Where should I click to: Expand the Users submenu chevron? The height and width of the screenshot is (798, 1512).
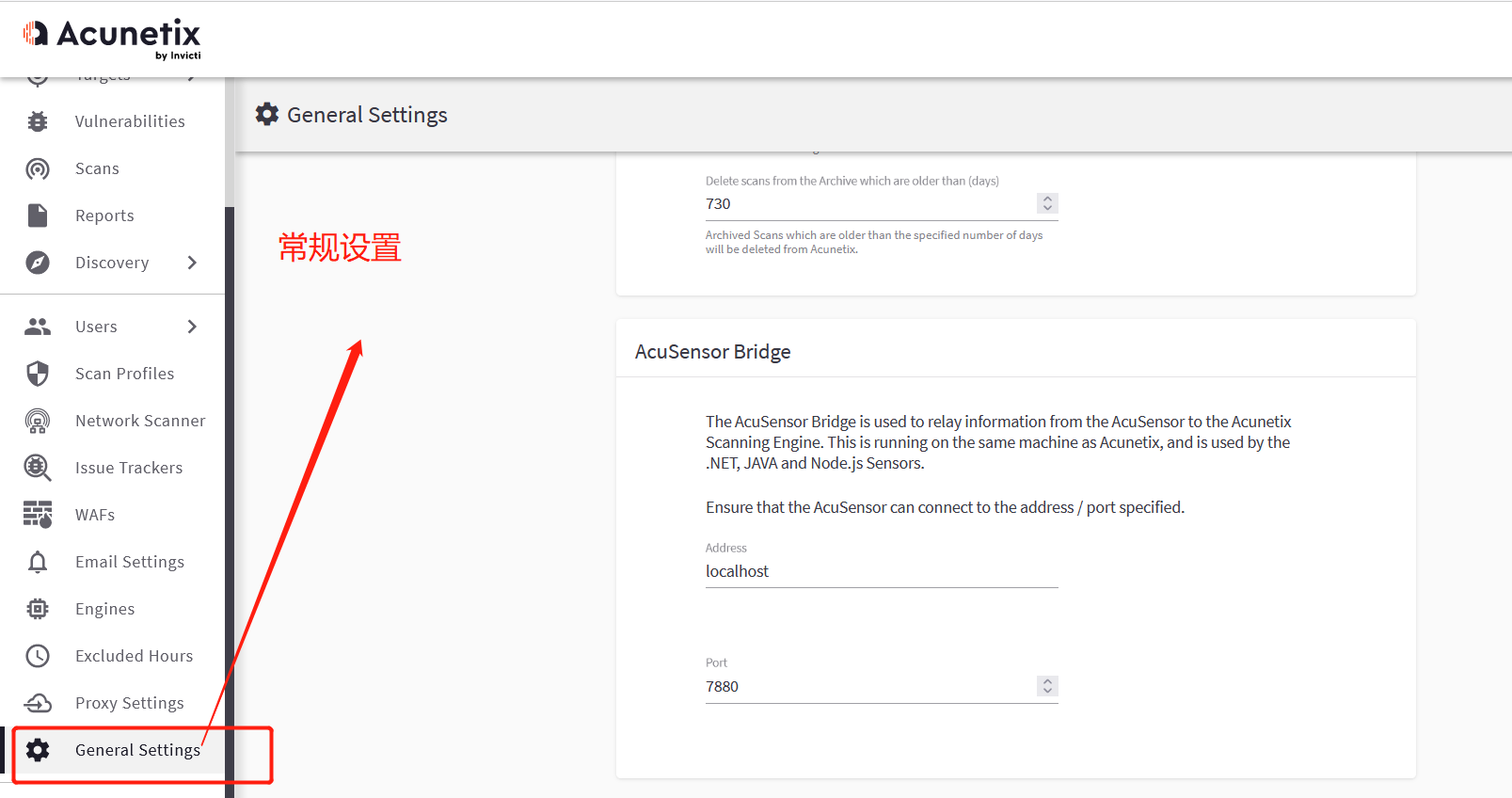(192, 327)
